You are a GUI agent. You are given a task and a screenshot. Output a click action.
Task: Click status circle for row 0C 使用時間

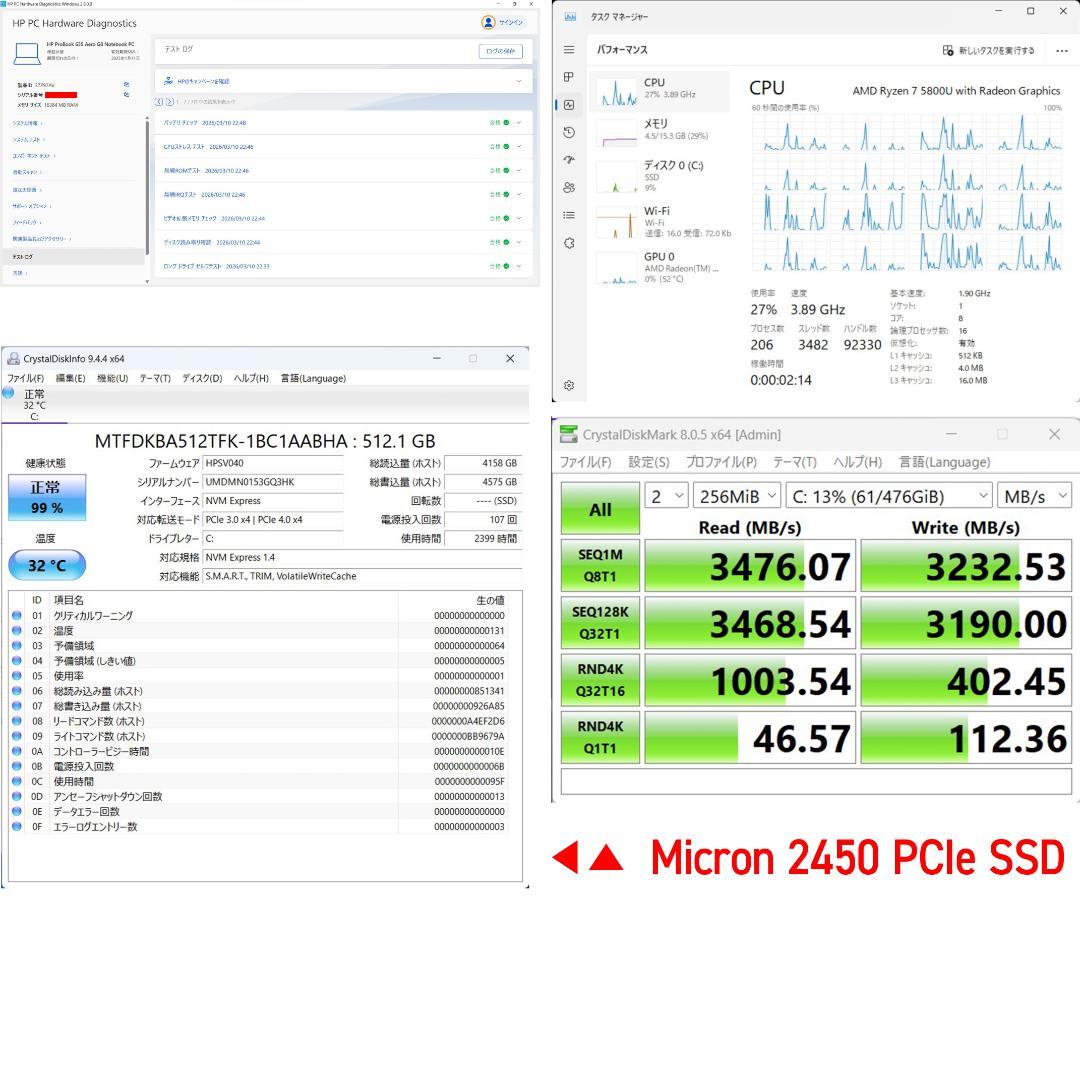[x=17, y=781]
